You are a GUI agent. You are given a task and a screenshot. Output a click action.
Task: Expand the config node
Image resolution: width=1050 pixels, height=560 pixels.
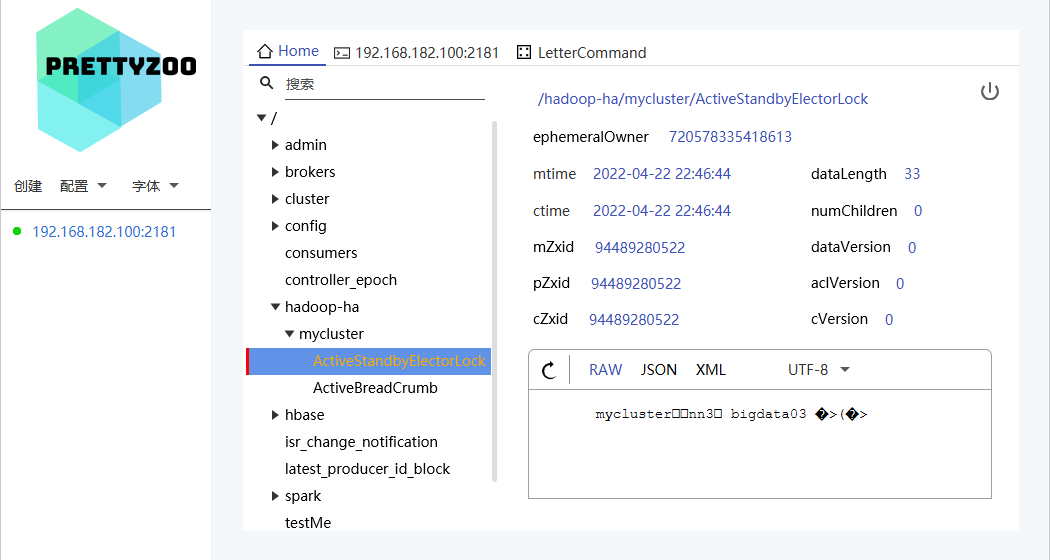[275, 226]
